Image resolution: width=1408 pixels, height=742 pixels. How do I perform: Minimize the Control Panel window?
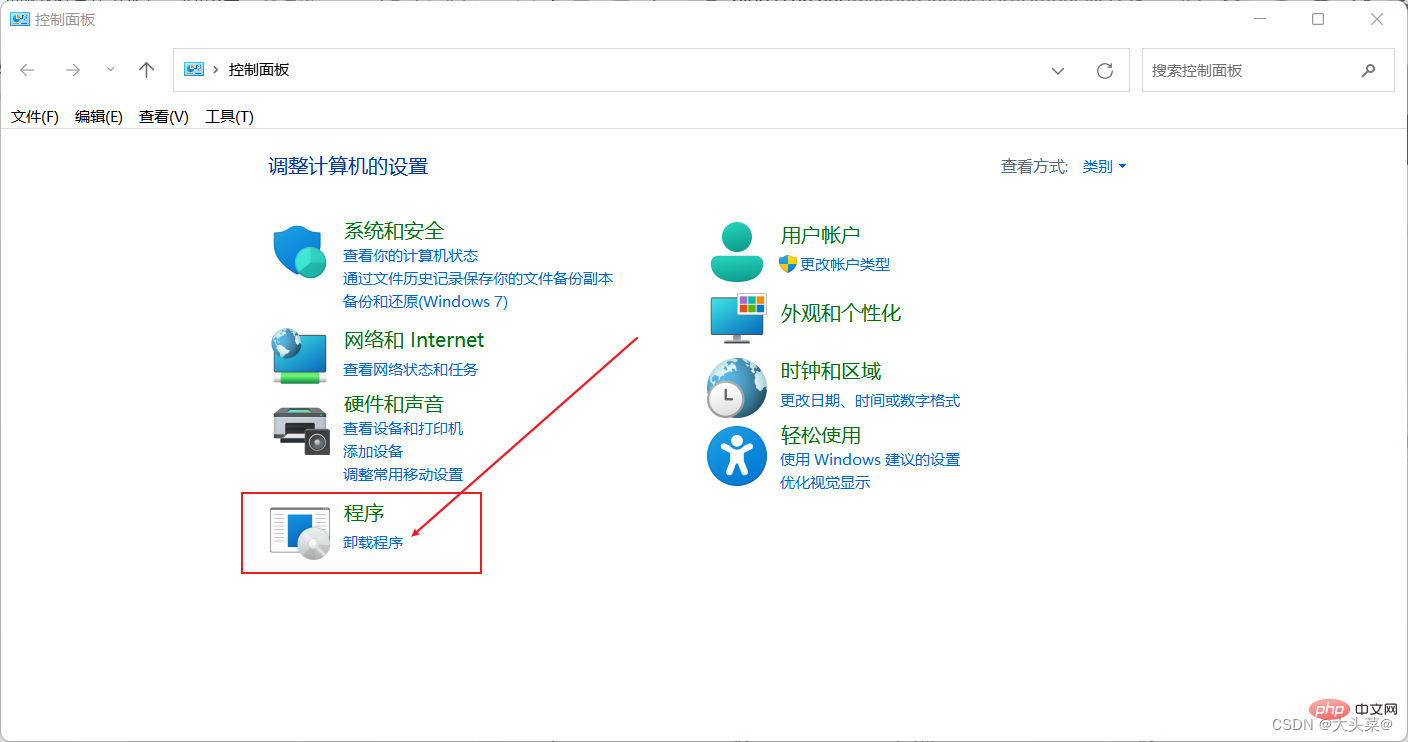pyautogui.click(x=1259, y=19)
